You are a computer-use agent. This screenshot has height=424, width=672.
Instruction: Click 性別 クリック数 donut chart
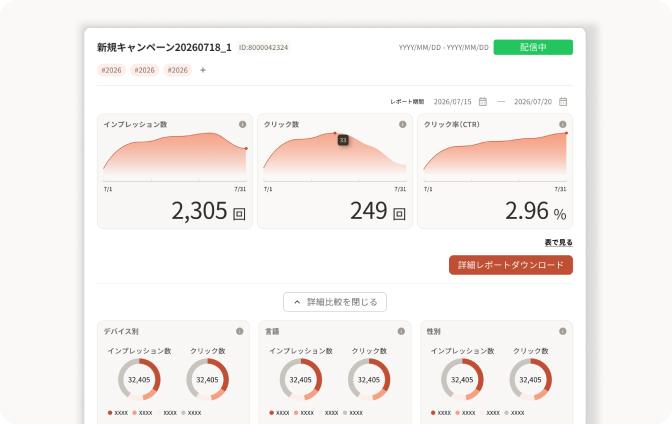tap(531, 379)
